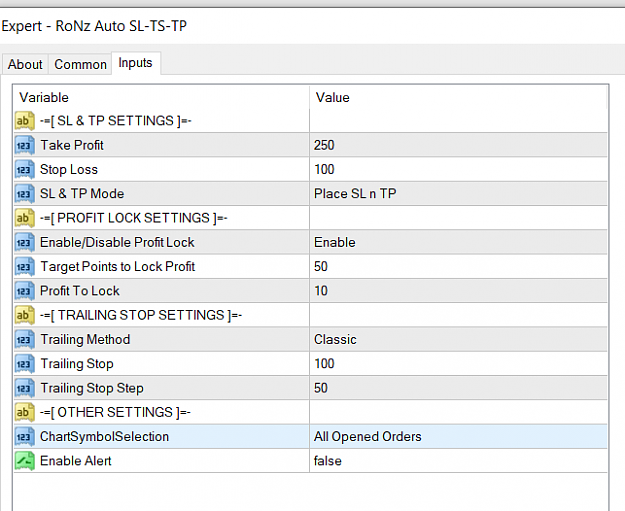This screenshot has height=511, width=625.
Task: Click the green boolean icon beside Enable Alert
Action: click(x=24, y=461)
